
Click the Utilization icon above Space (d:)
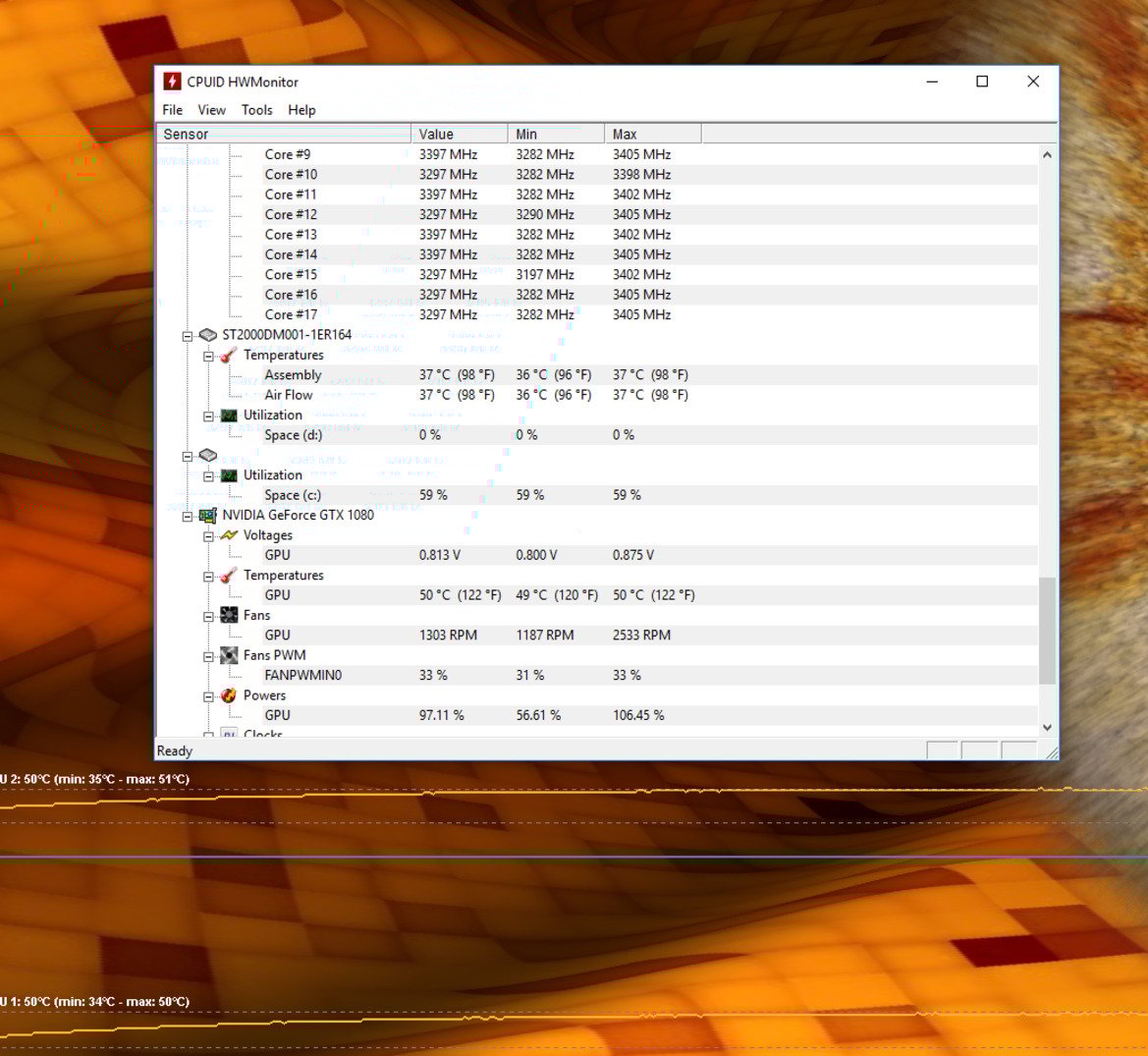(229, 416)
